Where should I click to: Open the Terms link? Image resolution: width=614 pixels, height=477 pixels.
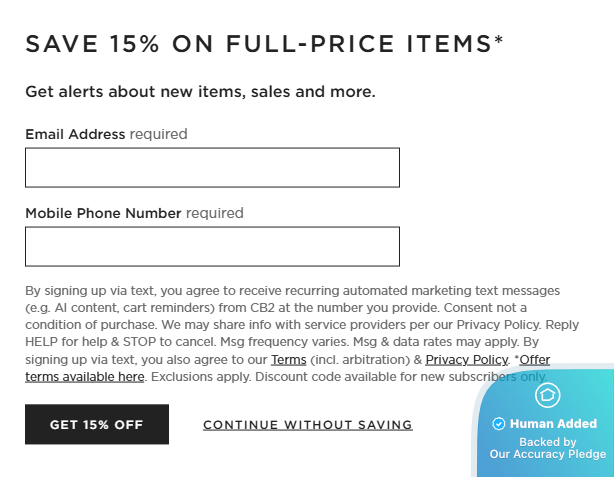tap(288, 360)
